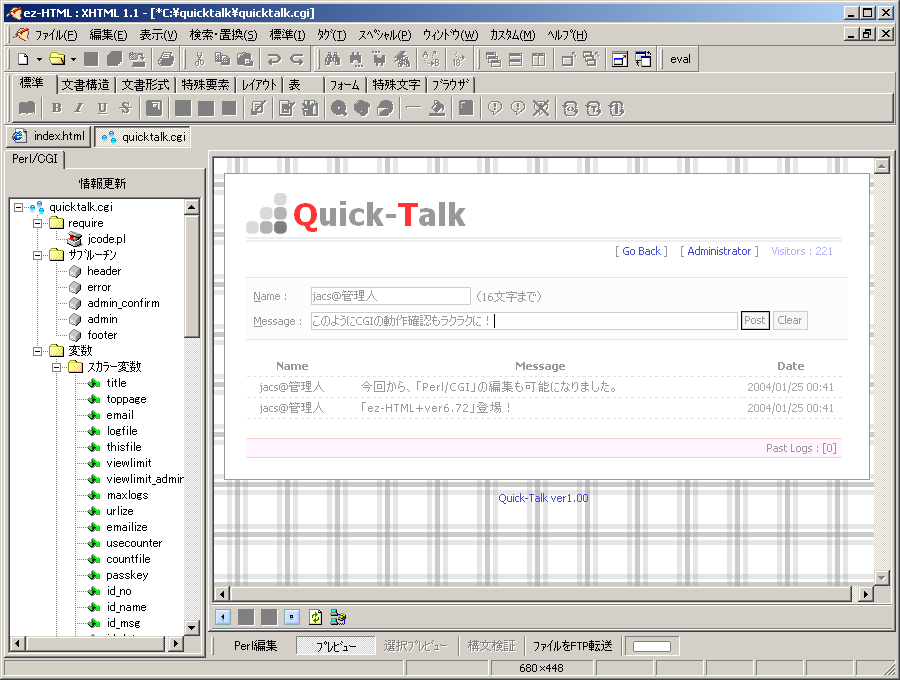900x680 pixels.
Task: Click the preview Refresh page icon
Action: tap(315, 617)
